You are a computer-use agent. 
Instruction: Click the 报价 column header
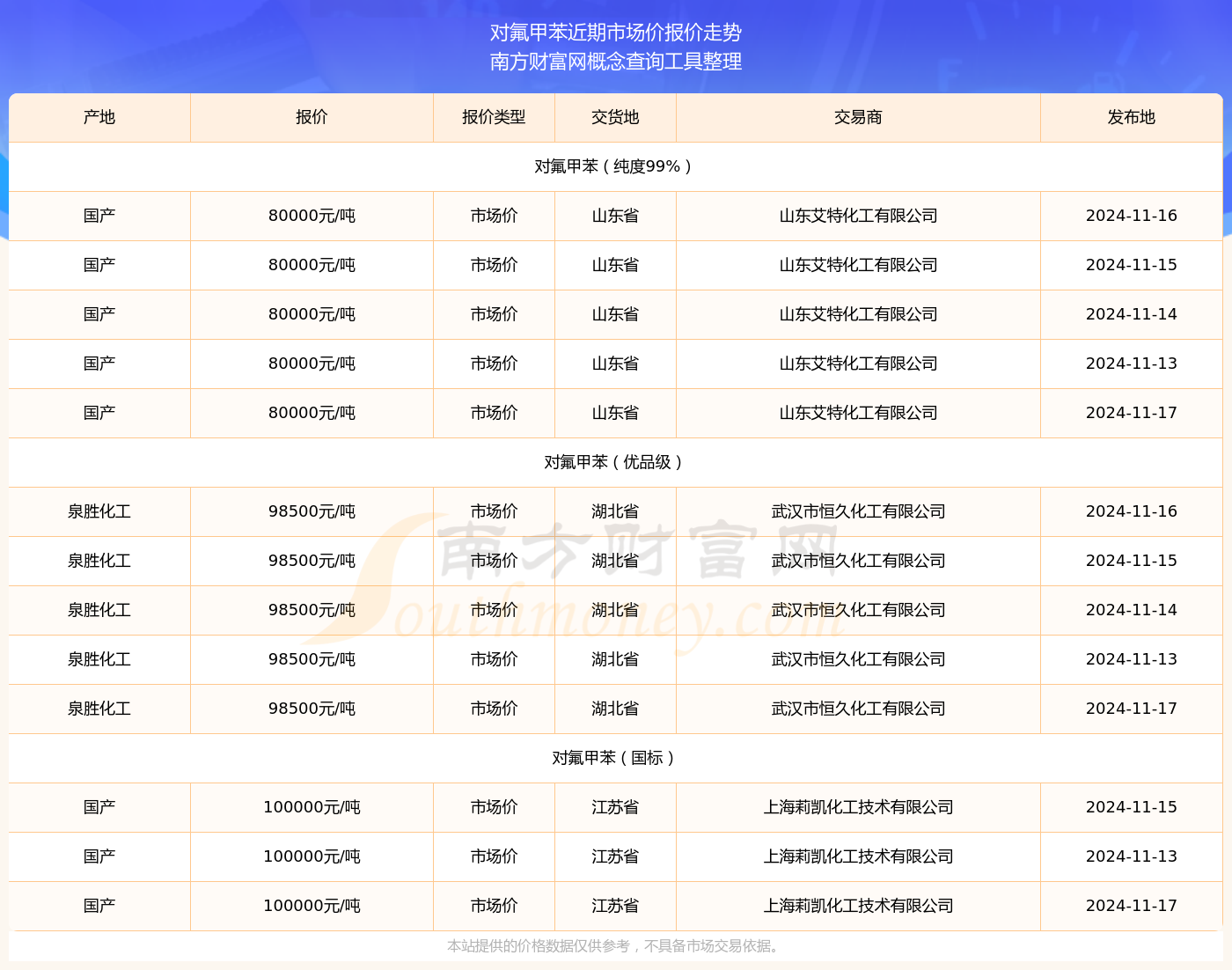[312, 117]
